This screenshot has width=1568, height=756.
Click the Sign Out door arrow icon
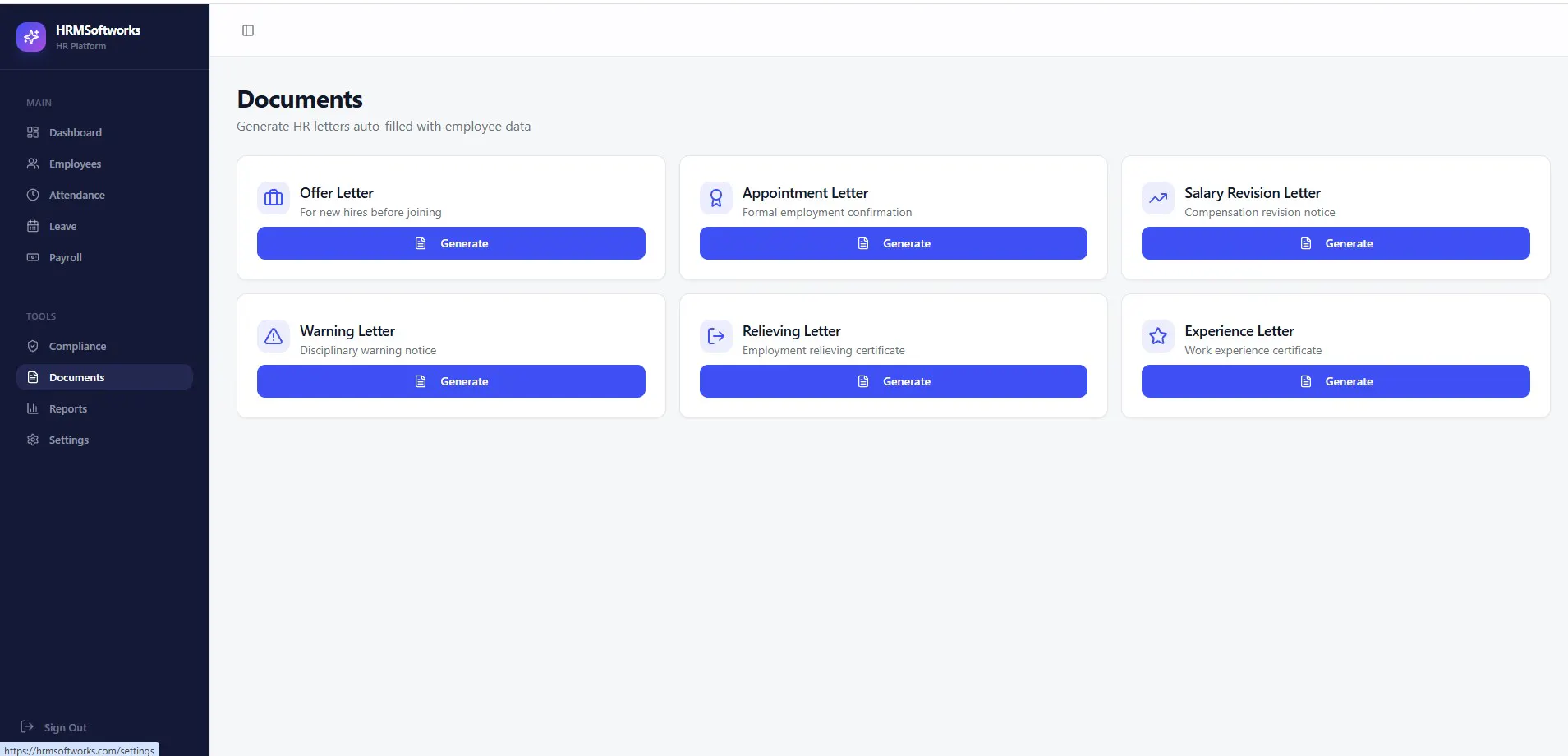pyautogui.click(x=27, y=726)
